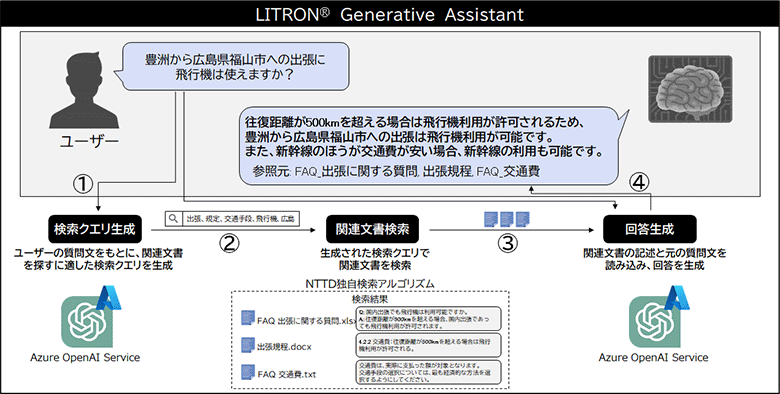Click the Azure 'A' logo under 回答生成
The width and height of the screenshot is (780, 394).
click(676, 297)
